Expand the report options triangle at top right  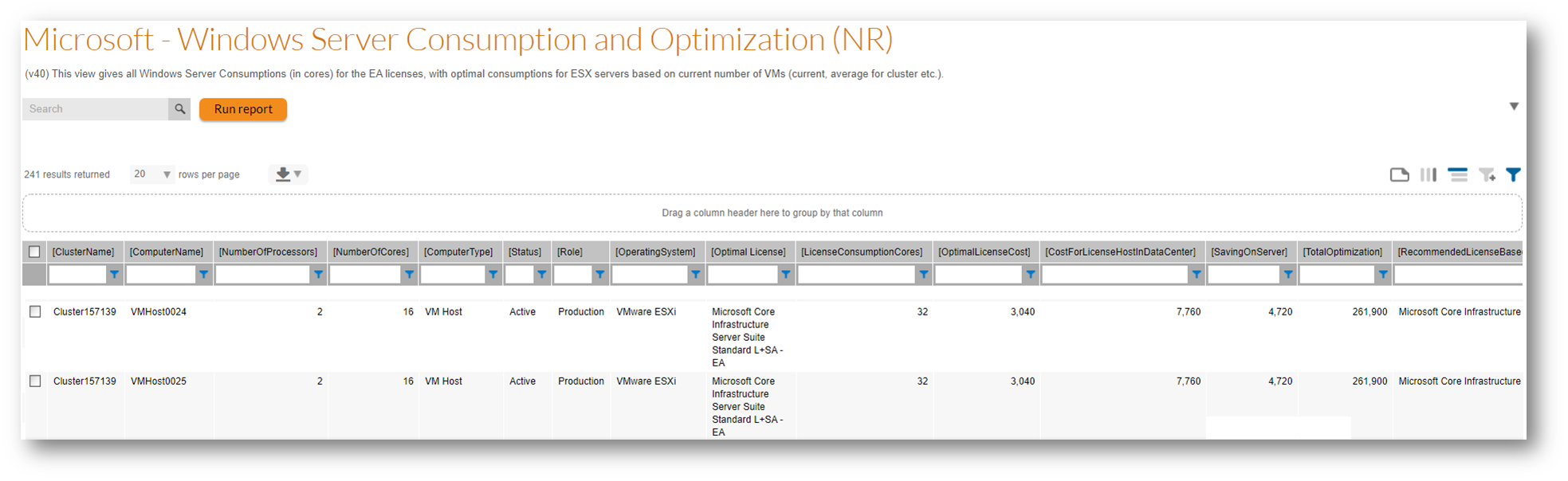(x=1514, y=107)
